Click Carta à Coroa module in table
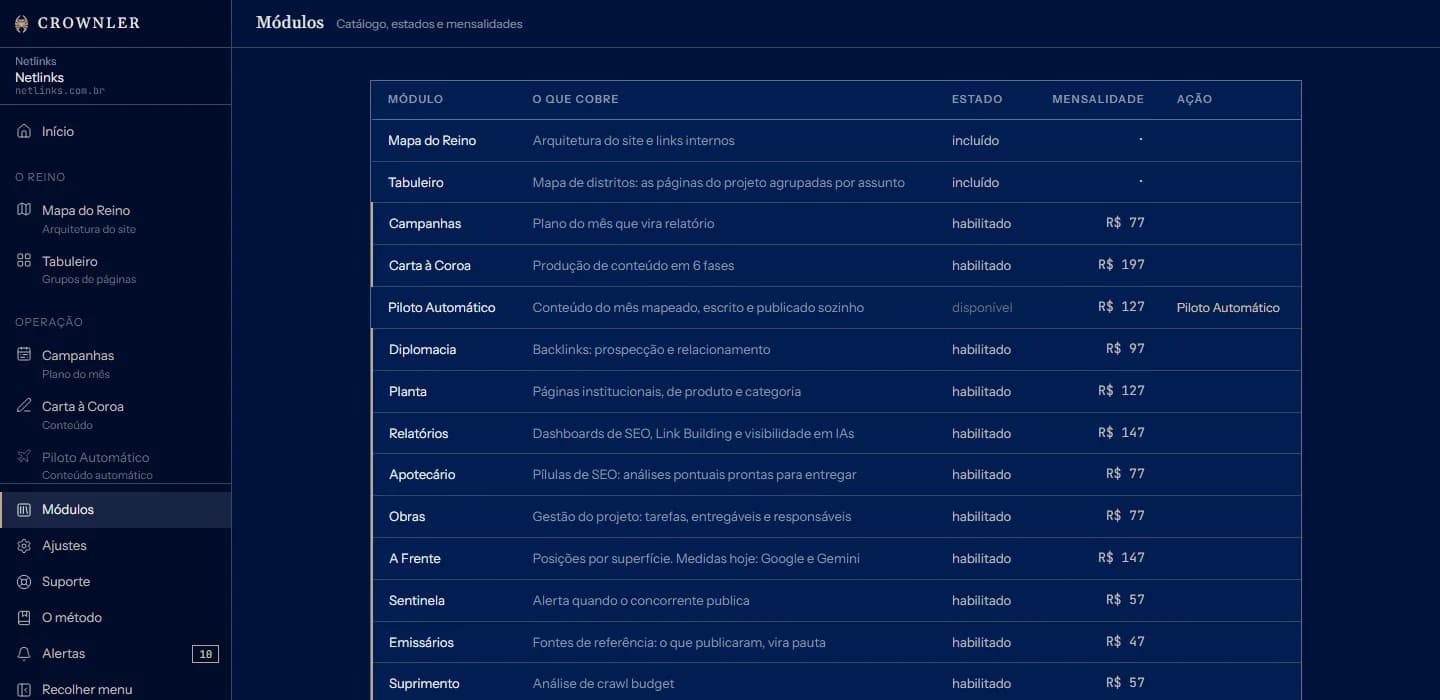The width and height of the screenshot is (1440, 700). (x=430, y=266)
